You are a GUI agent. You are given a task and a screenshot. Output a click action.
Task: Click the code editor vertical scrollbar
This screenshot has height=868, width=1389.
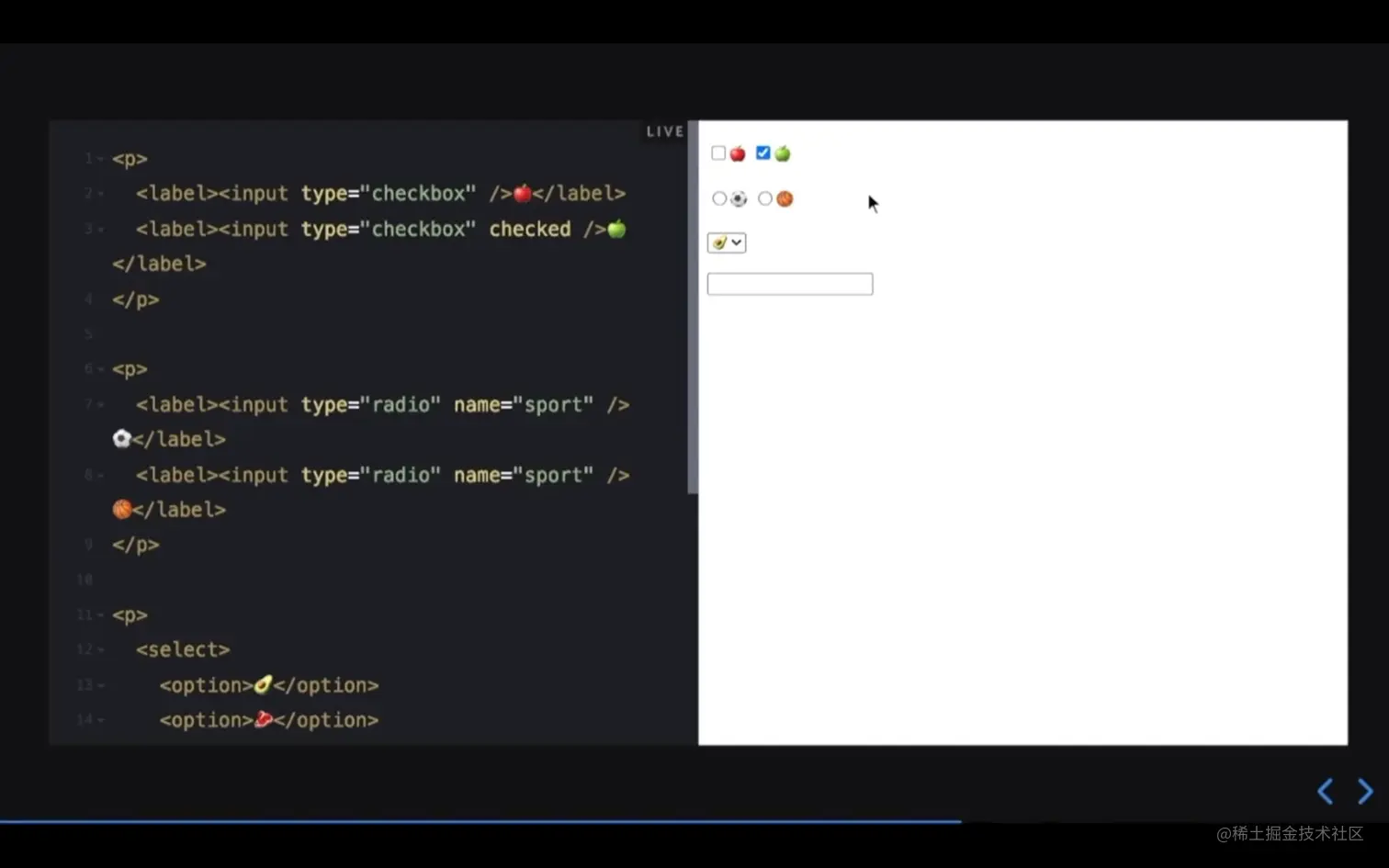(x=693, y=308)
